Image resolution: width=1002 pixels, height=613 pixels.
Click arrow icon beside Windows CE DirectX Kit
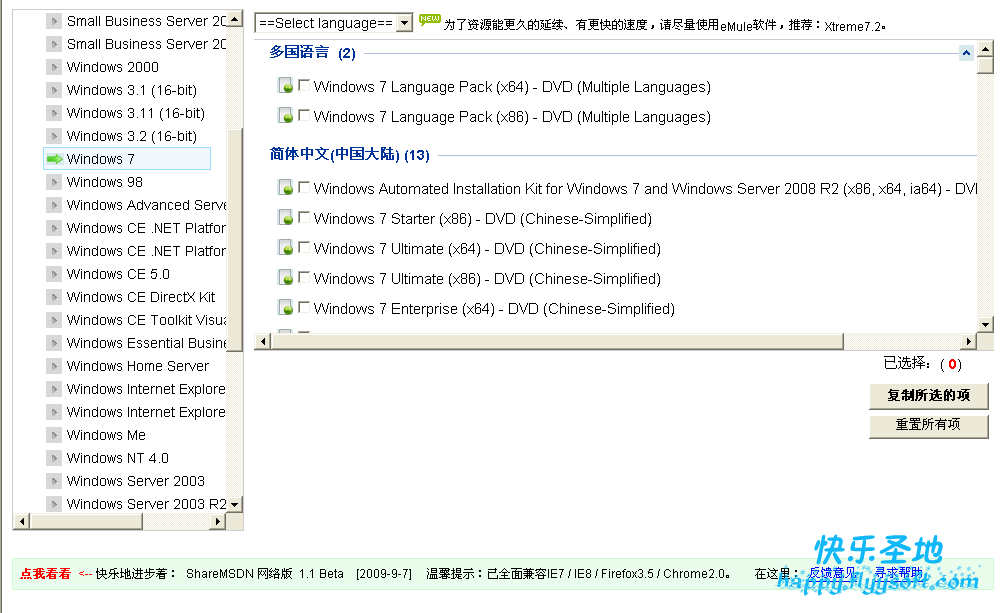tap(54, 297)
